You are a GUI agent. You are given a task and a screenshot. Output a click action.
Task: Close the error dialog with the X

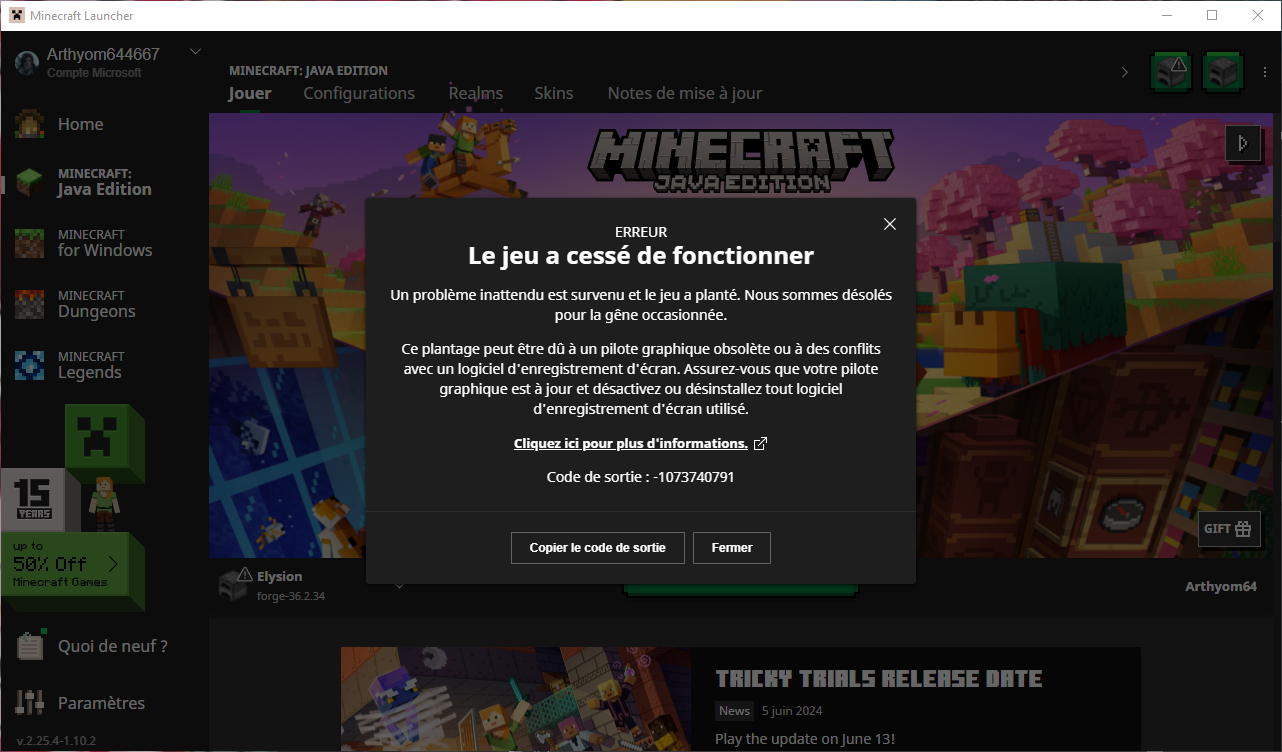tap(890, 224)
